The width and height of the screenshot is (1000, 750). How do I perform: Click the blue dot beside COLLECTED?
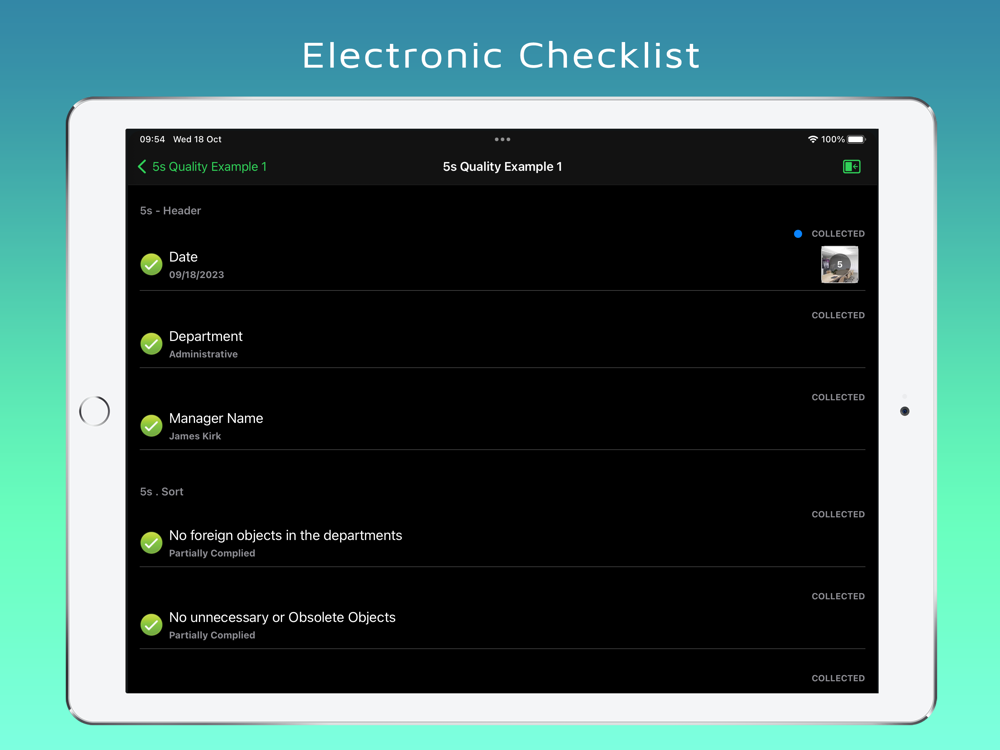[798, 234]
